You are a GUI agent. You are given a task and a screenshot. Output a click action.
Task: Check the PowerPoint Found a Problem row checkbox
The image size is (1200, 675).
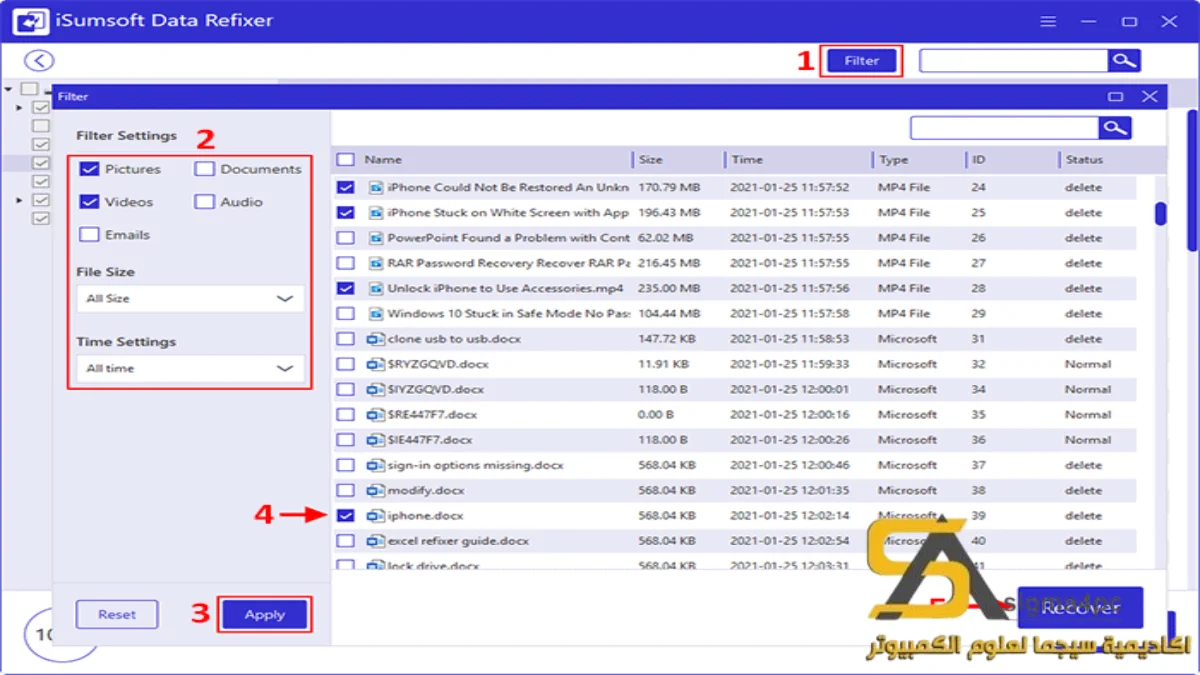(x=345, y=238)
